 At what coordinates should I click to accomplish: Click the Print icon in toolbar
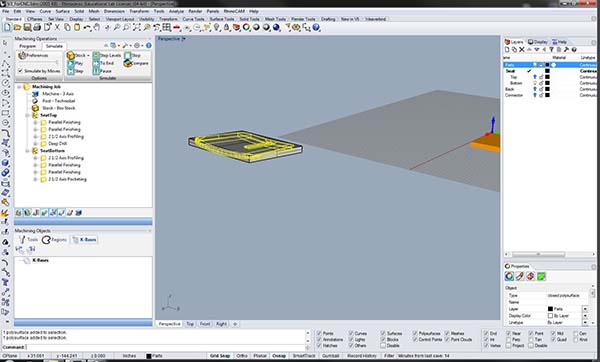37,28
